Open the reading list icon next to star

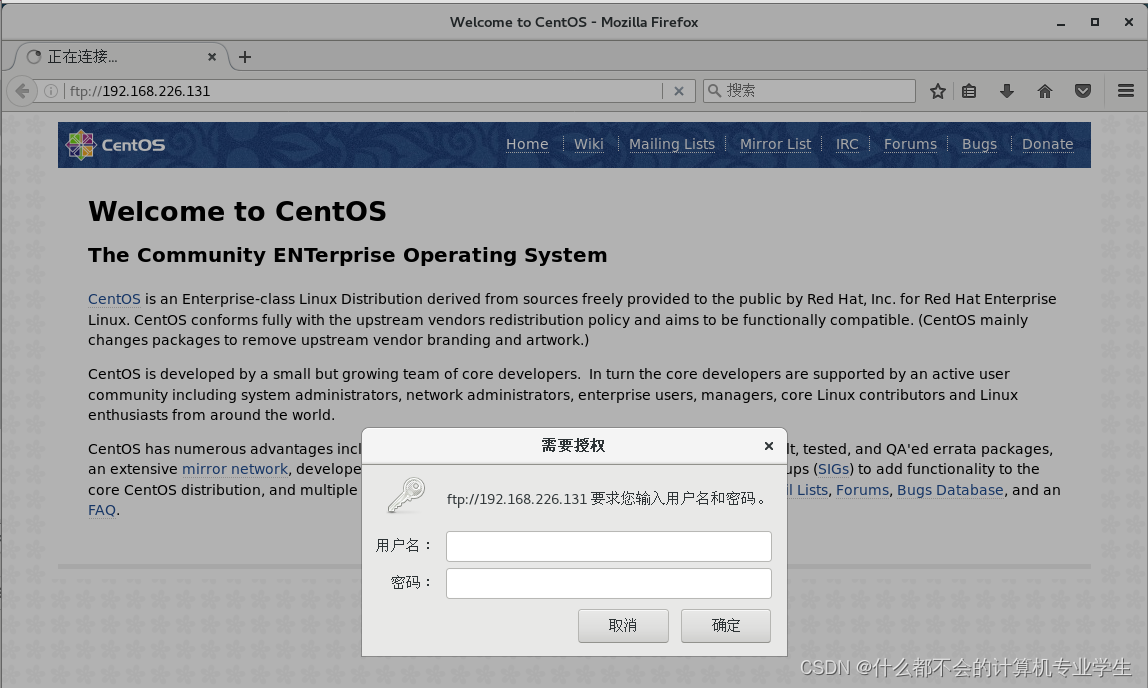[969, 90]
